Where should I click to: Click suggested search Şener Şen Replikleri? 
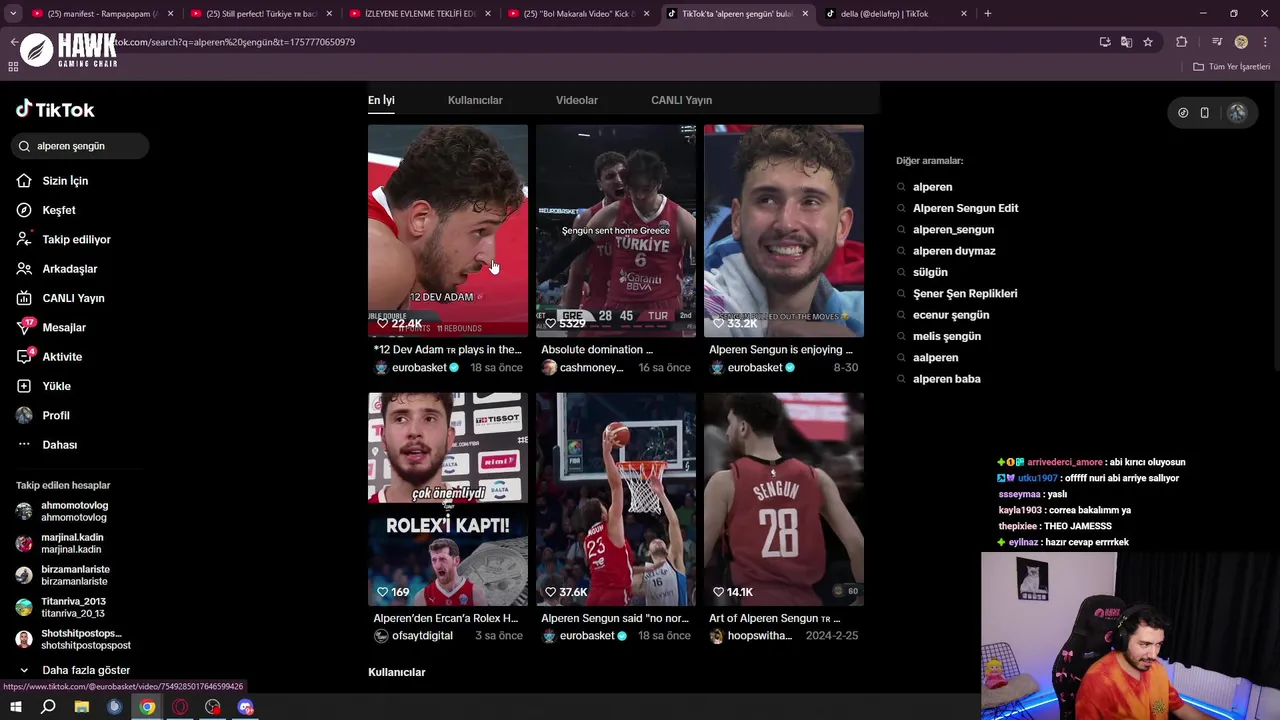pos(965,294)
